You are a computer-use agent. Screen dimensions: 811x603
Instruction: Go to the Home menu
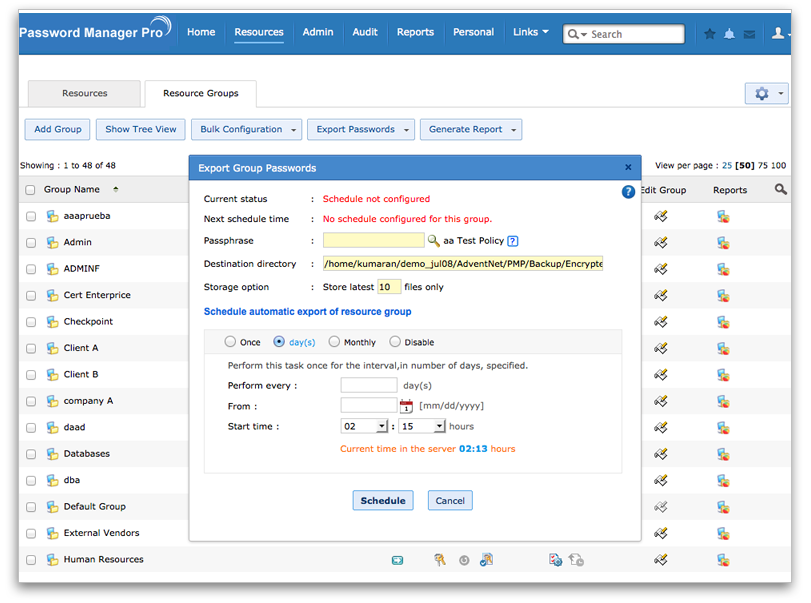coord(201,32)
